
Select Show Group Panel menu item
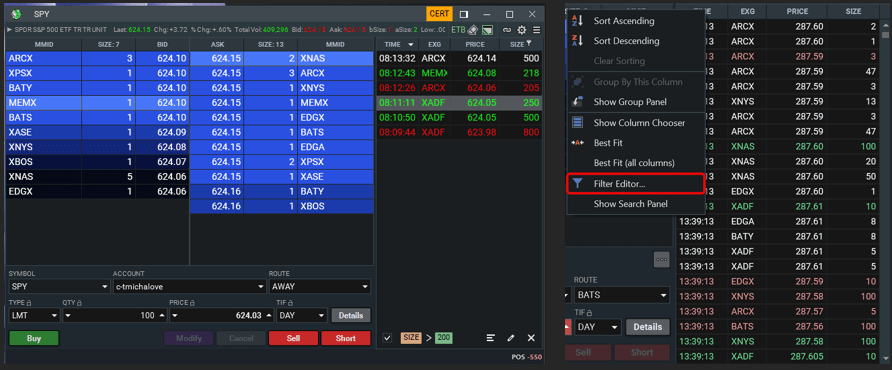630,102
